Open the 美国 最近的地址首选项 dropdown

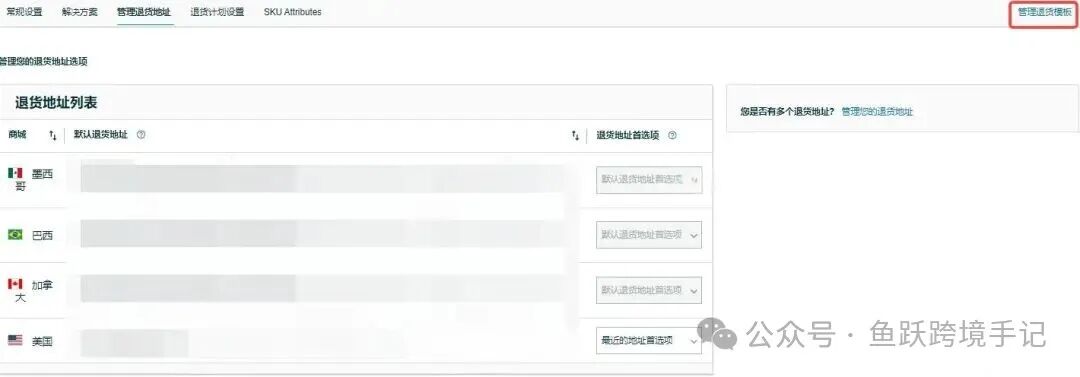[x=649, y=340]
